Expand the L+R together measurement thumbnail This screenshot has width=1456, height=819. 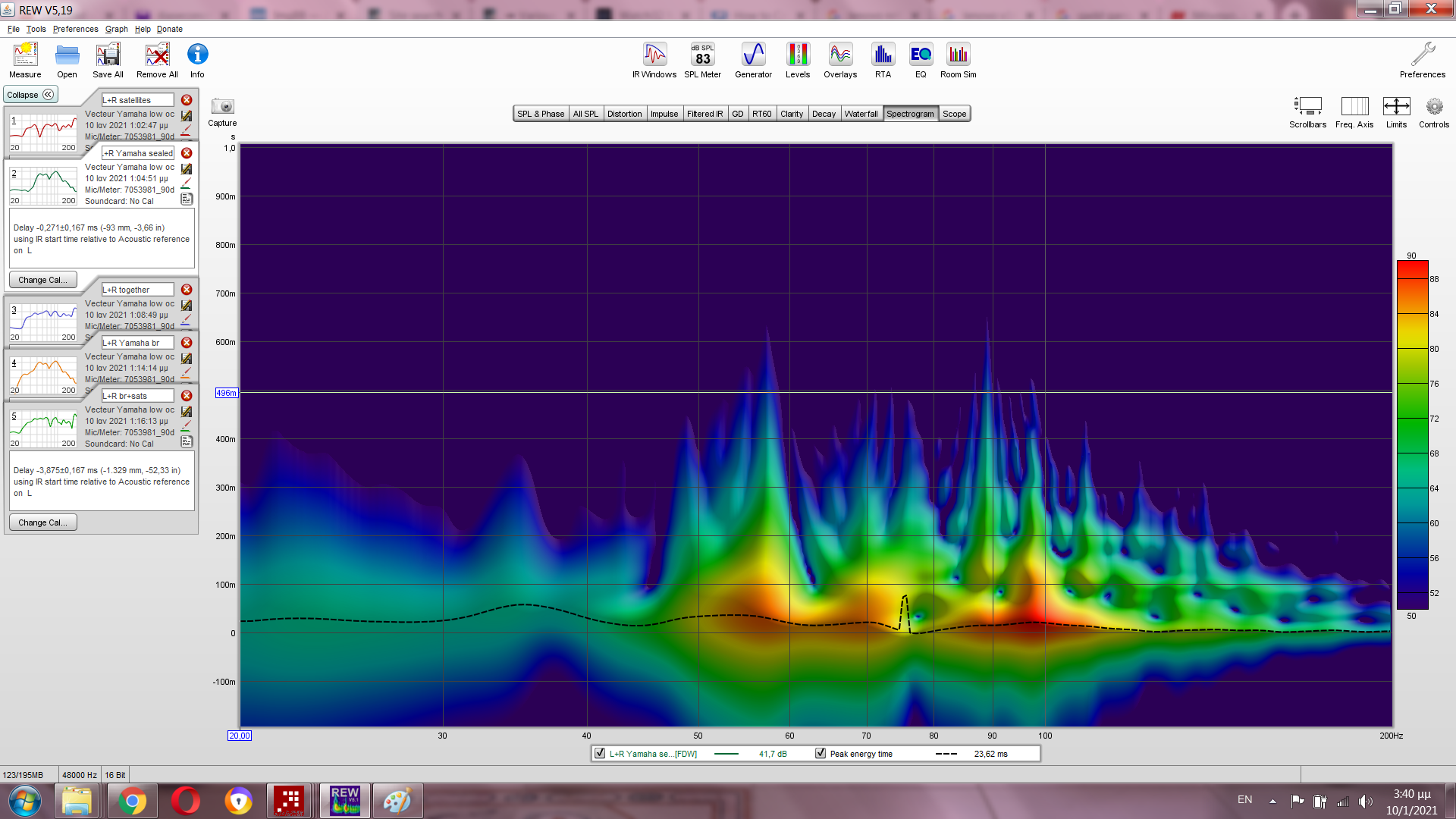click(x=43, y=322)
